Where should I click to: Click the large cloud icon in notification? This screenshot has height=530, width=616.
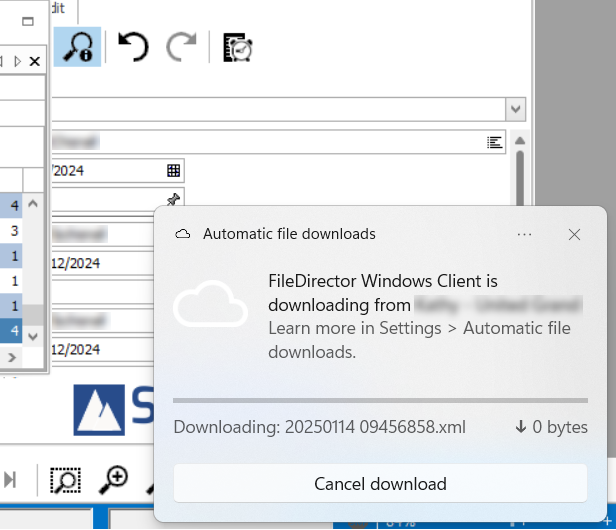pyautogui.click(x=210, y=303)
